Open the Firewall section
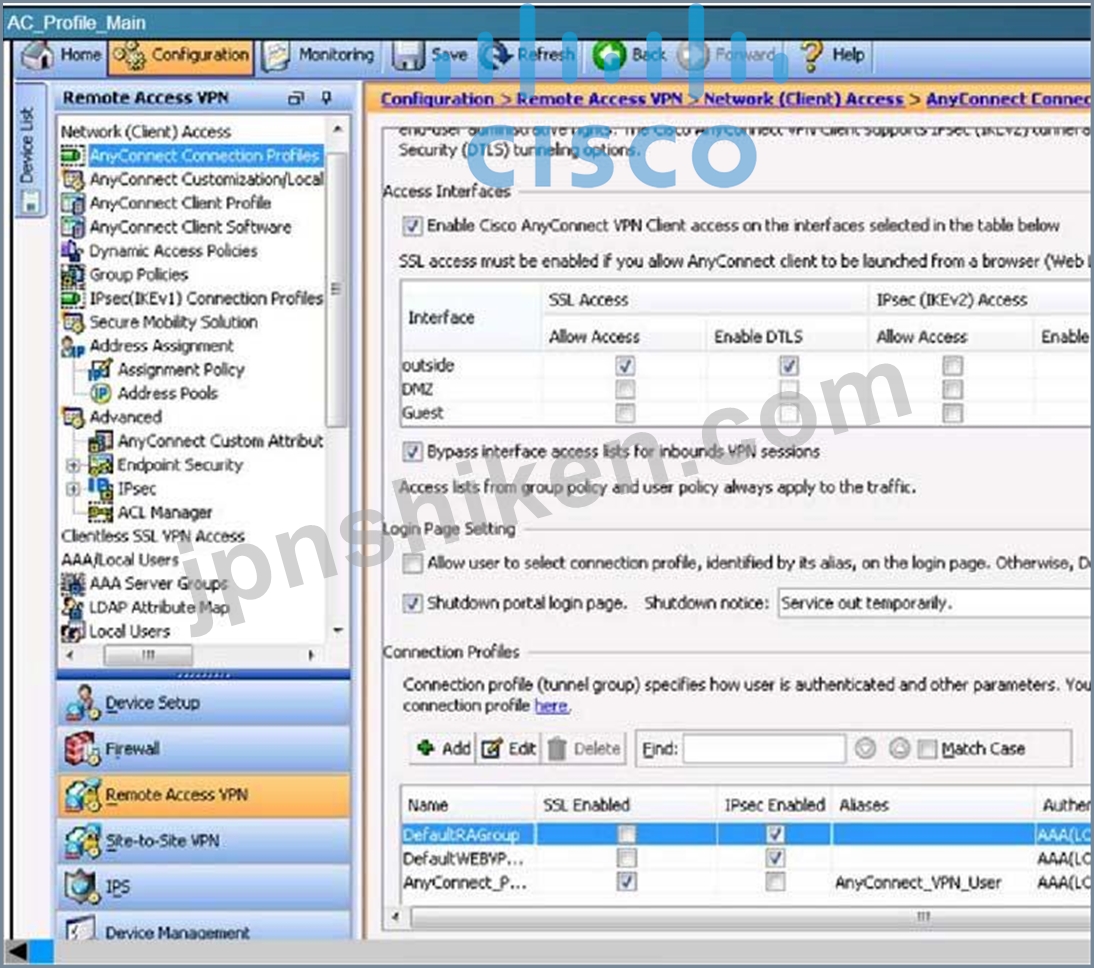The height and width of the screenshot is (968, 1094). pos(204,748)
